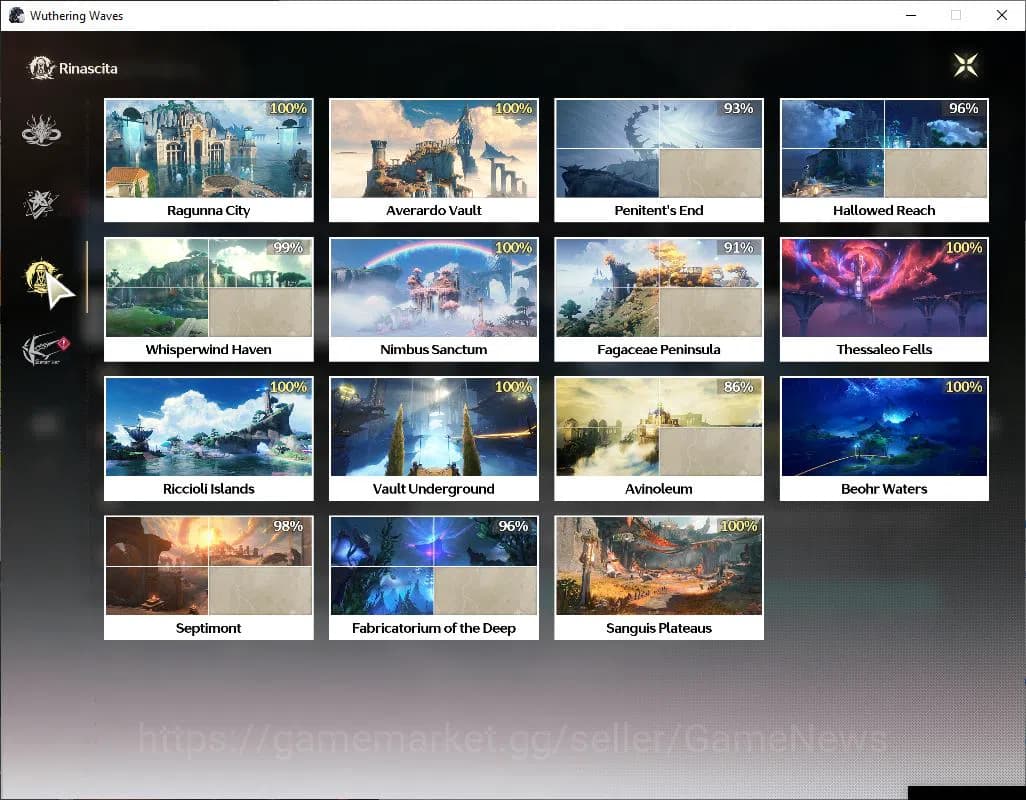The width and height of the screenshot is (1026, 800).
Task: View Hallowed Reach exploration progress
Action: coord(884,159)
